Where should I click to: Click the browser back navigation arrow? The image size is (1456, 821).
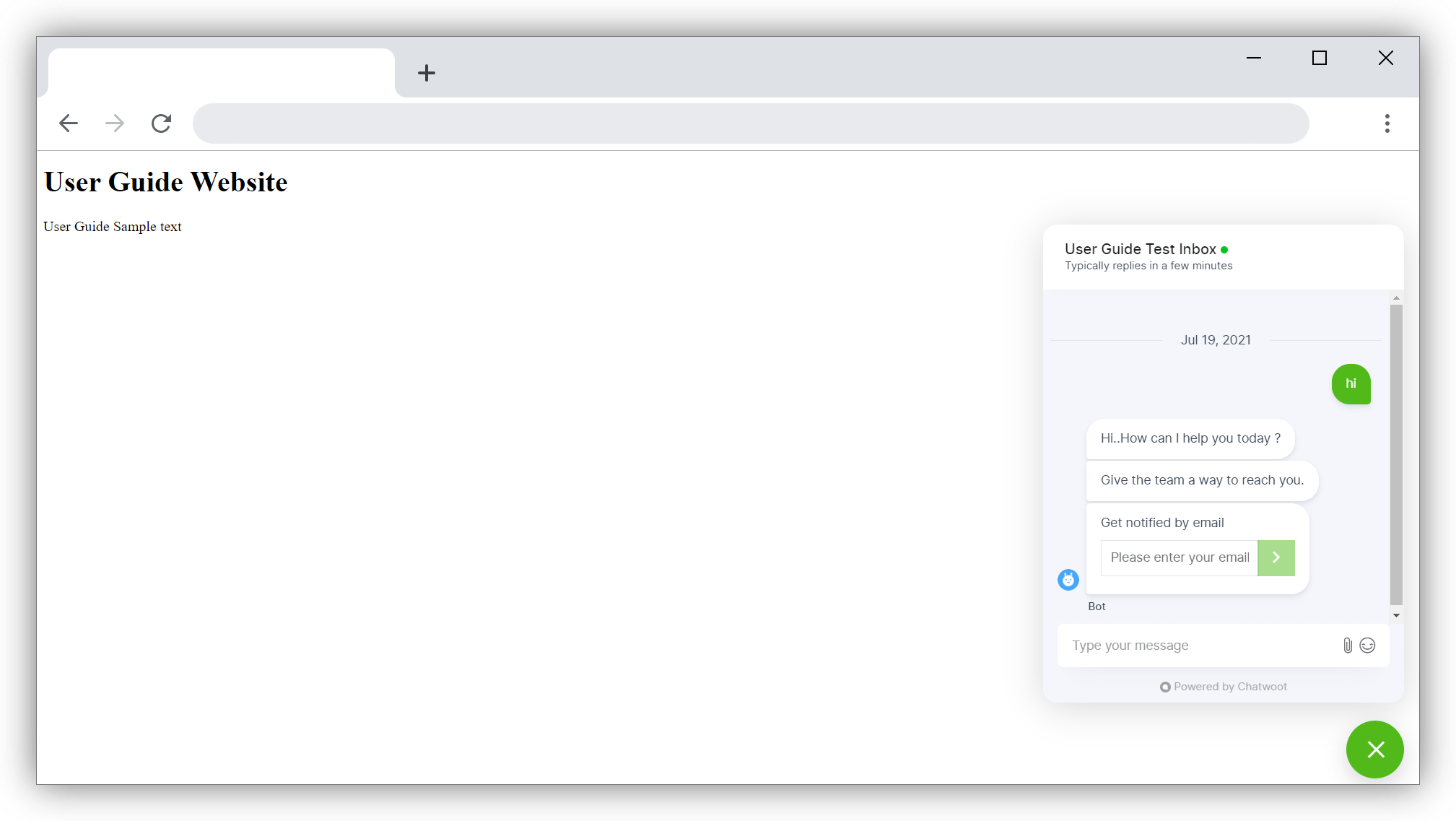68,123
